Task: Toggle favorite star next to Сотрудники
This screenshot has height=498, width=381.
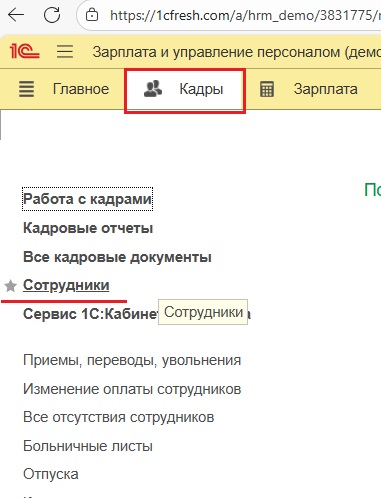Action: point(11,286)
